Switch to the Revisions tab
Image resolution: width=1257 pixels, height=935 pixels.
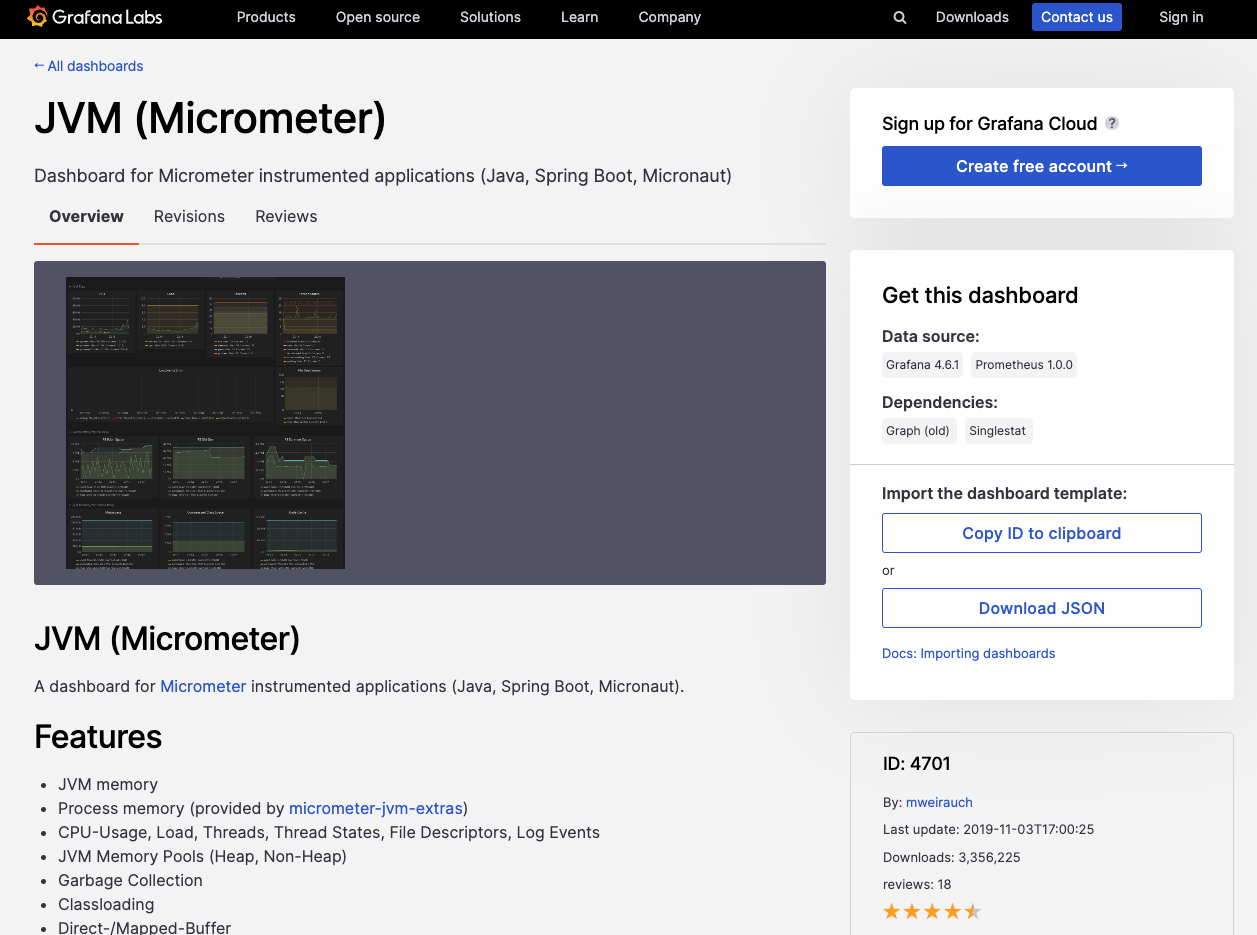point(189,216)
